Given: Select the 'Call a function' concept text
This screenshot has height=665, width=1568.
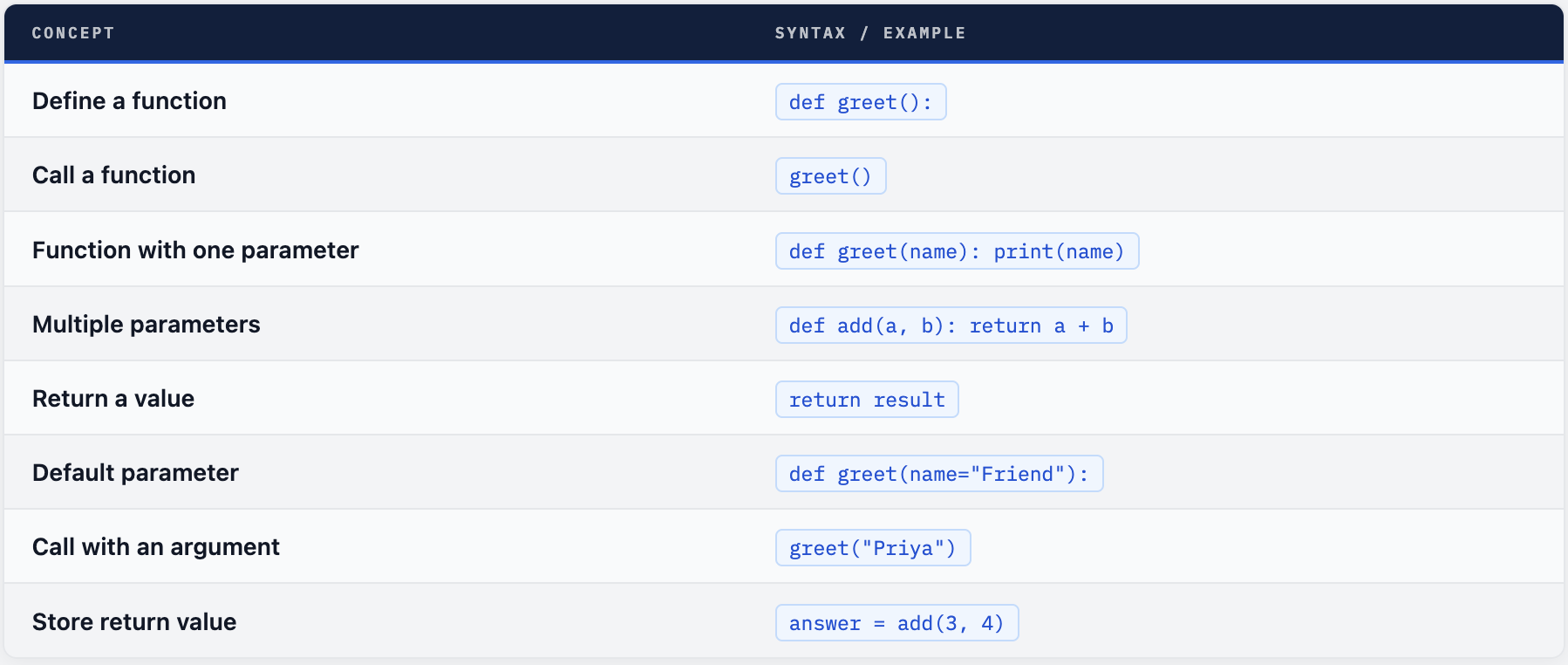Looking at the screenshot, I should (x=113, y=175).
